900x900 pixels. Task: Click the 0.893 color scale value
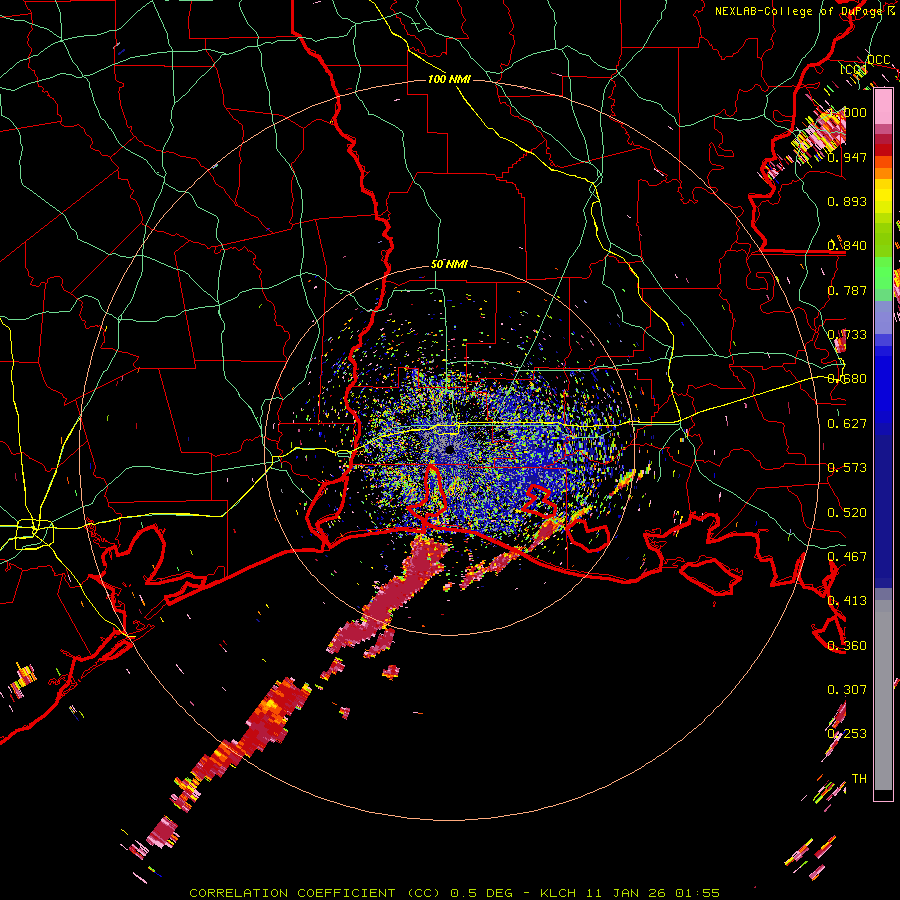847,201
